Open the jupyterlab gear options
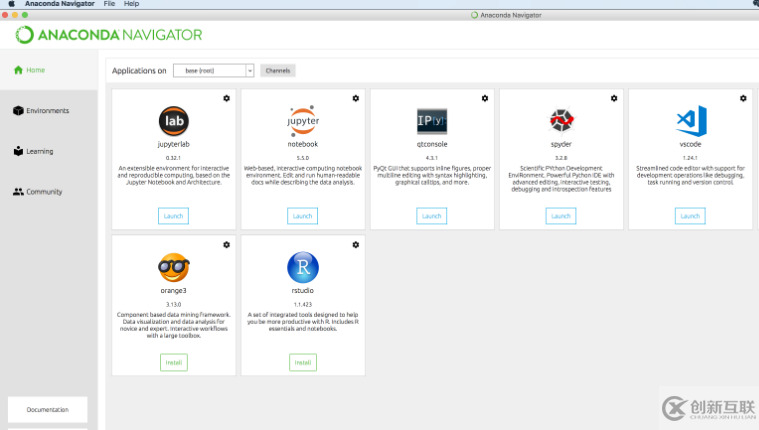The height and width of the screenshot is (430, 759). (x=227, y=98)
